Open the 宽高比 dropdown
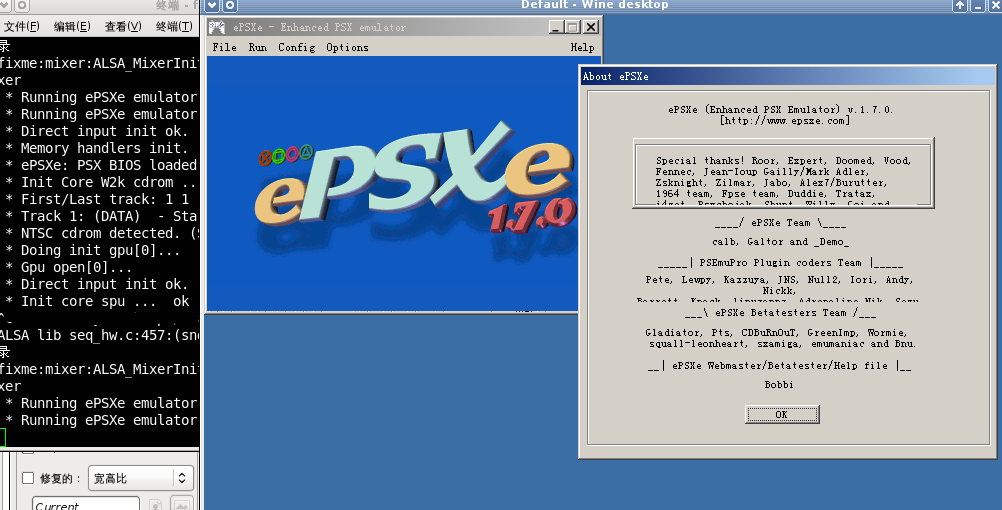1002x510 pixels. [x=141, y=478]
